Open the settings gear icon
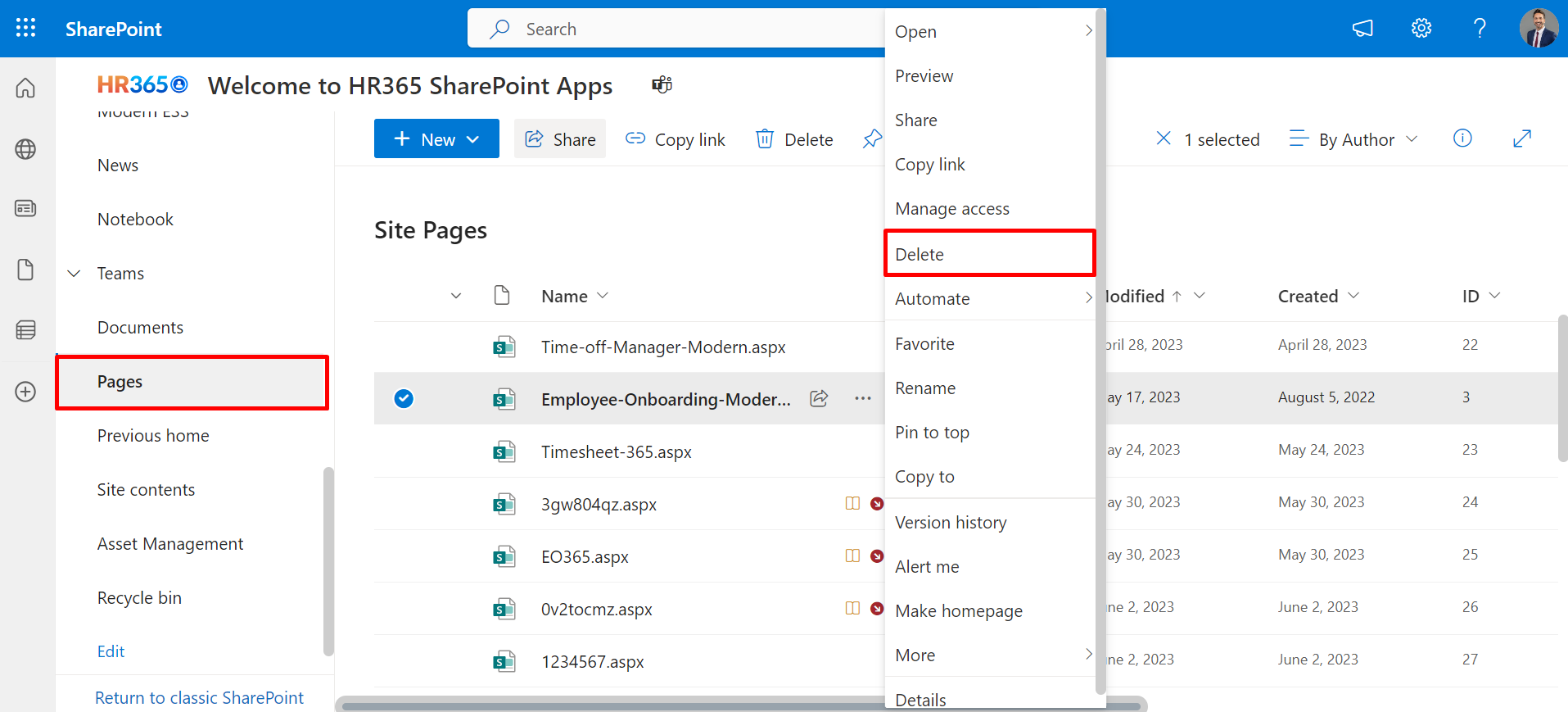This screenshot has height=712, width=1568. click(x=1421, y=29)
